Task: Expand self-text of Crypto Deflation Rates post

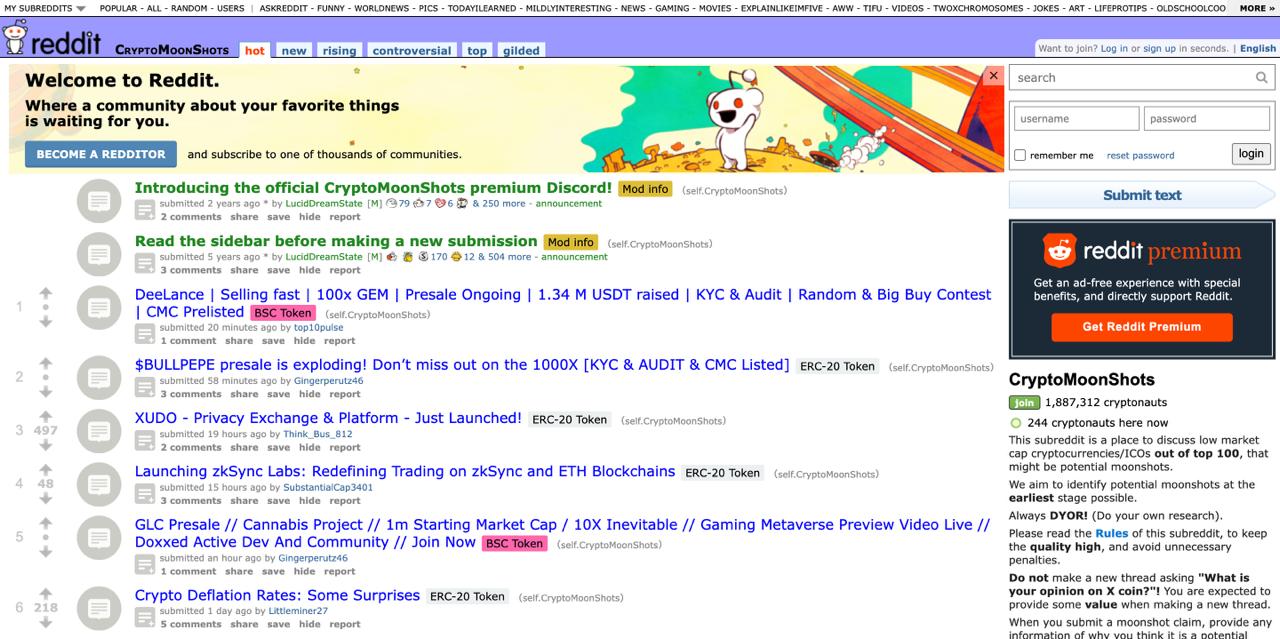Action: coord(145,616)
